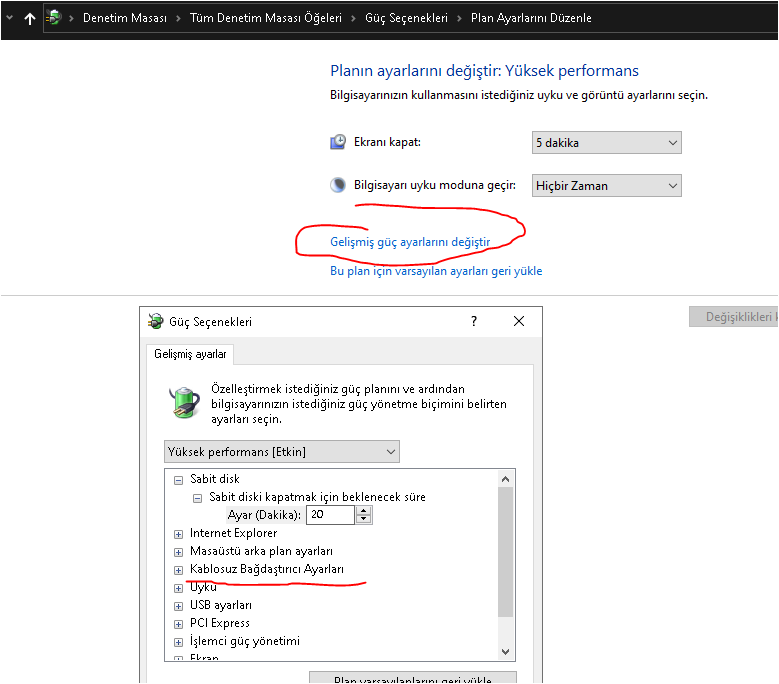The height and width of the screenshot is (684, 779).
Task: Navigate to Güç Seçenekleri breadcrumb
Action: [406, 18]
